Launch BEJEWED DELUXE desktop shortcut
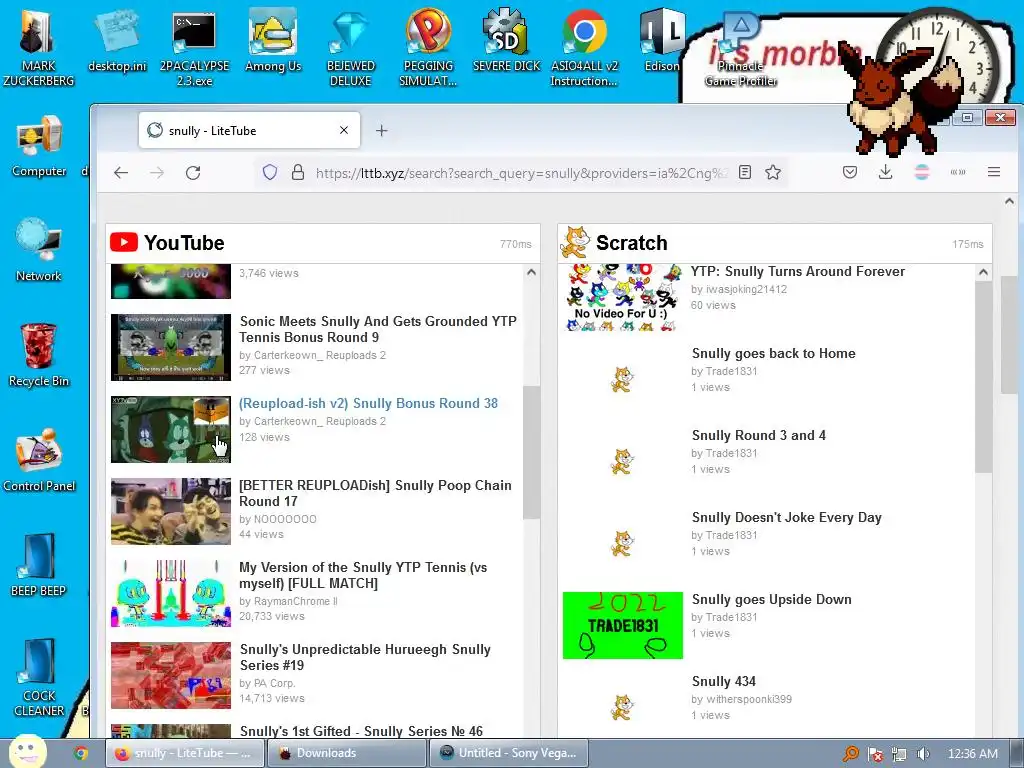The image size is (1024, 768). point(350,49)
